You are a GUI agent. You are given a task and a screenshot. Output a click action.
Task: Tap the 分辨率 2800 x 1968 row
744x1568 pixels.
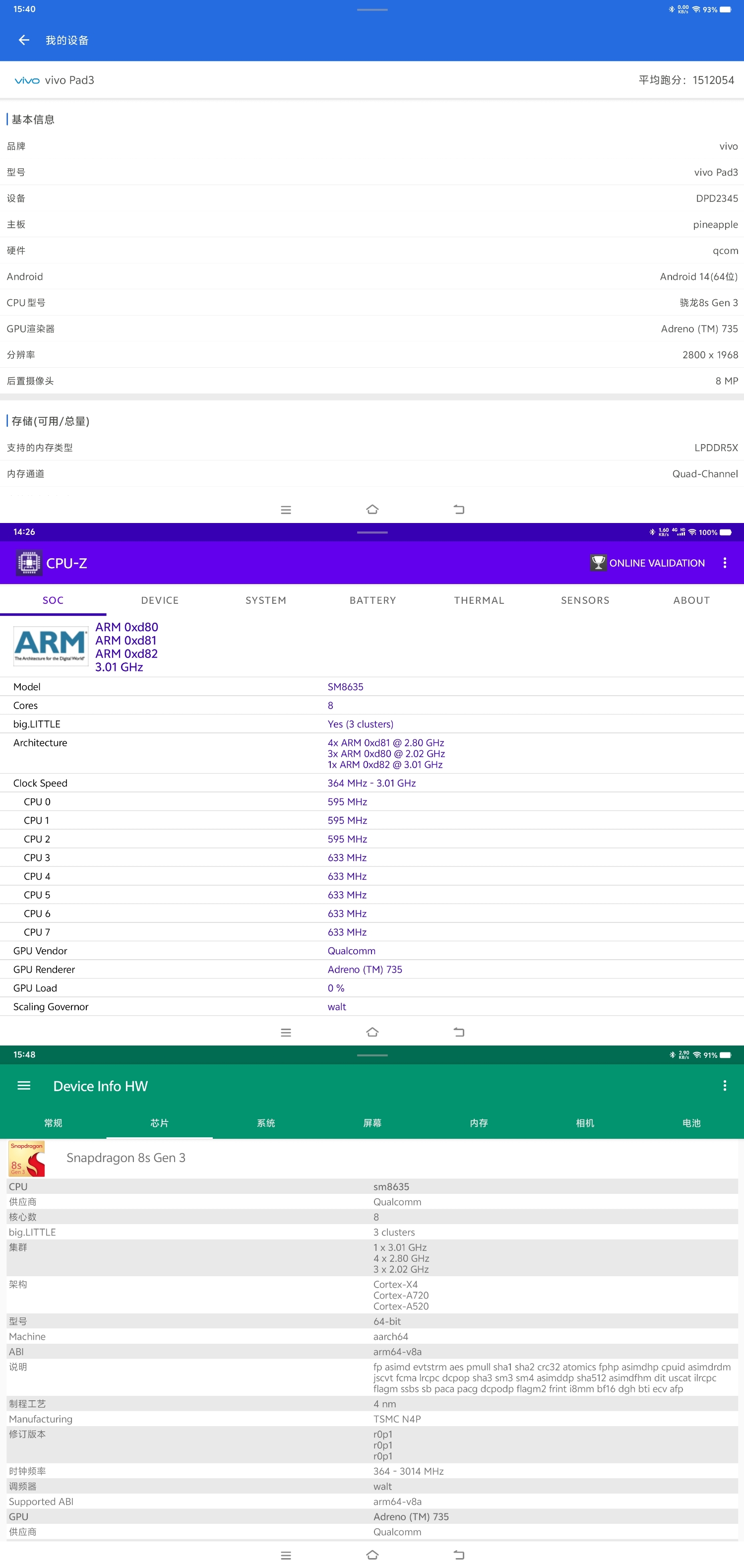click(372, 355)
